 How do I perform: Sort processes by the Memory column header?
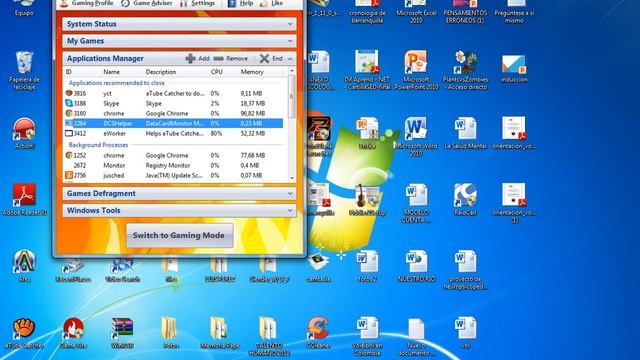point(252,72)
